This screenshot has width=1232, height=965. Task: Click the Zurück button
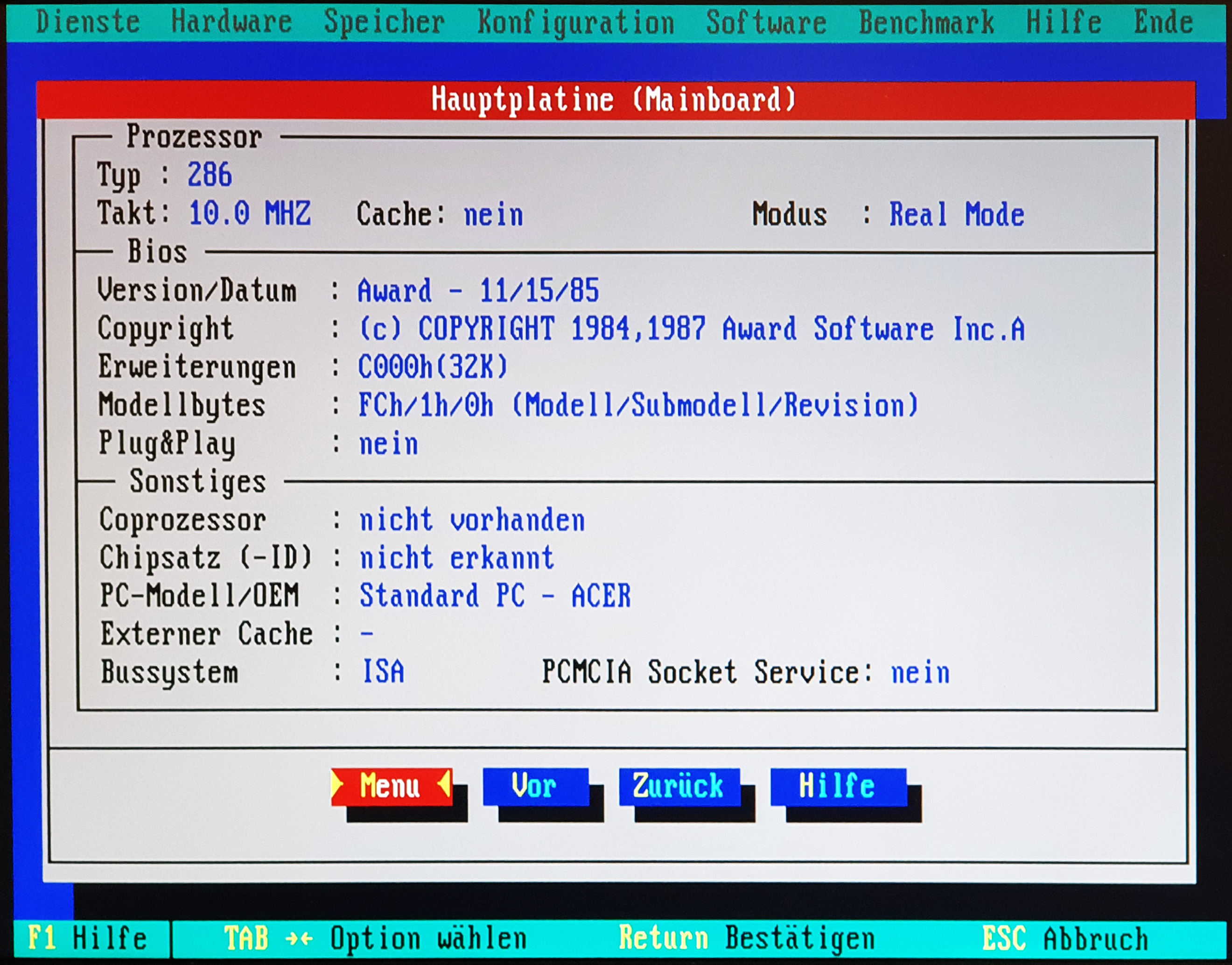tap(679, 787)
